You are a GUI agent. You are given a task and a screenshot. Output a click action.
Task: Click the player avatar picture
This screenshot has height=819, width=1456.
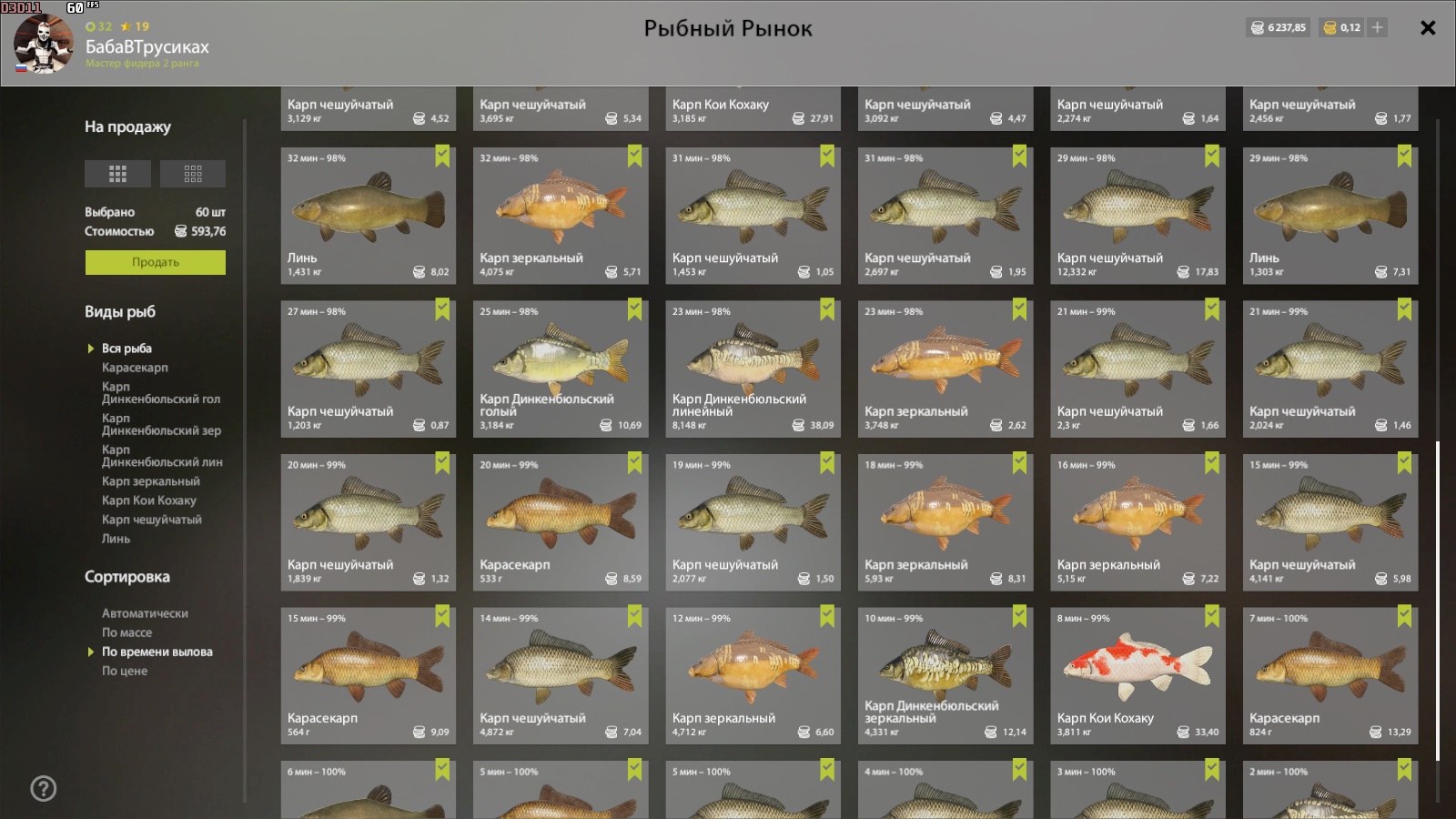click(44, 43)
